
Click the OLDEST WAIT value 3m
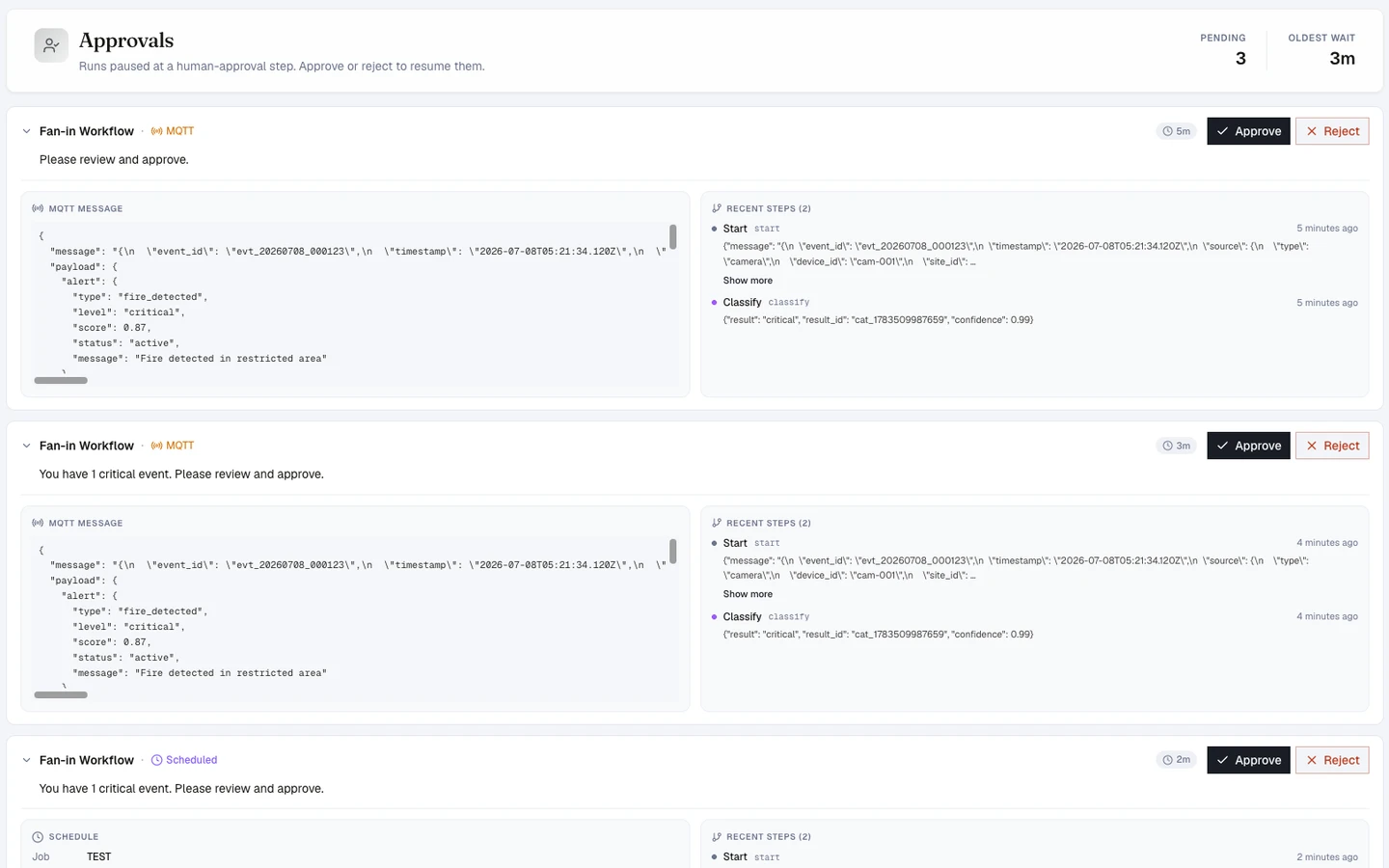[1342, 59]
